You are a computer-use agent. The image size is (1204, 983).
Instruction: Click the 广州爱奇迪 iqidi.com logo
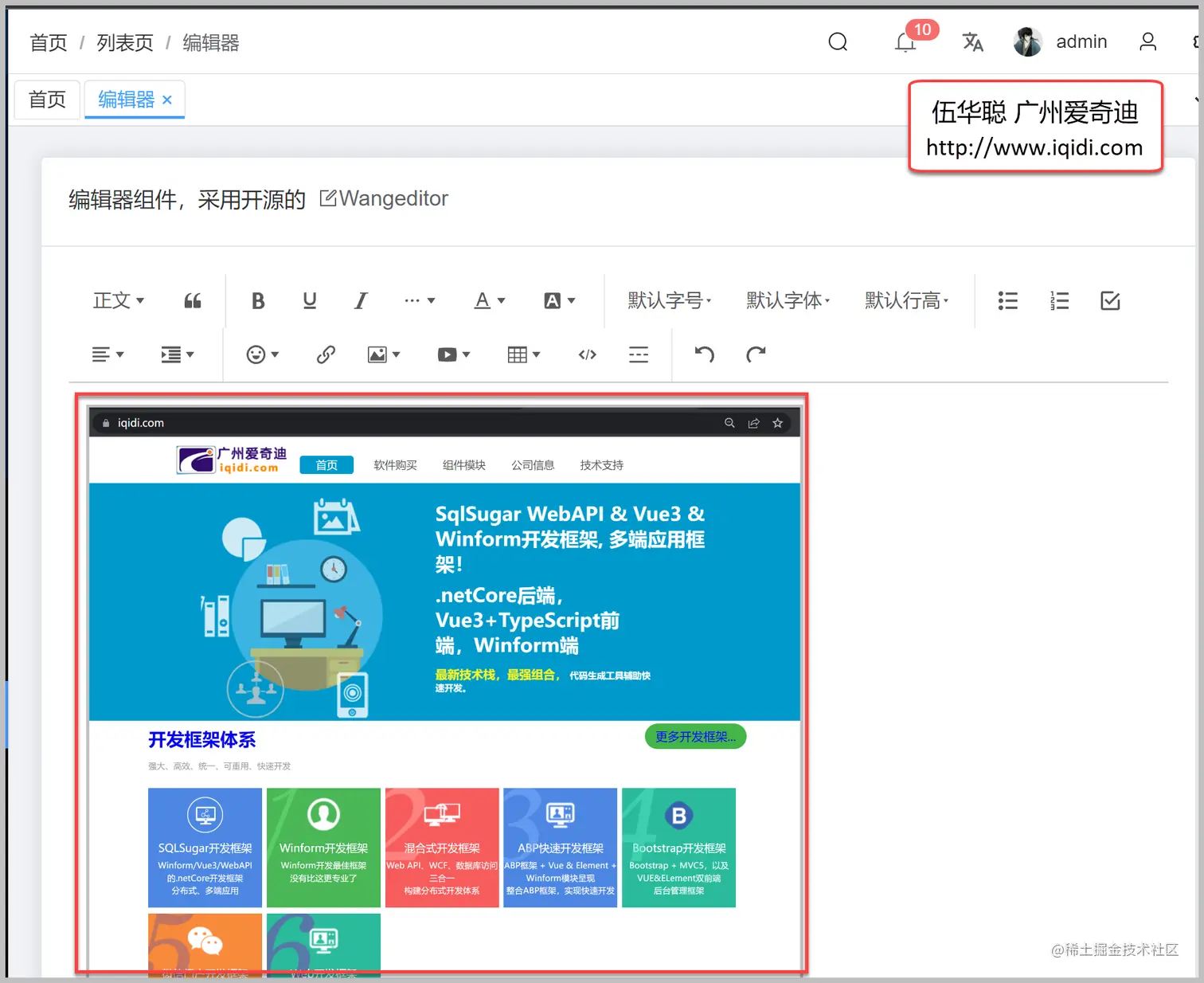(232, 460)
